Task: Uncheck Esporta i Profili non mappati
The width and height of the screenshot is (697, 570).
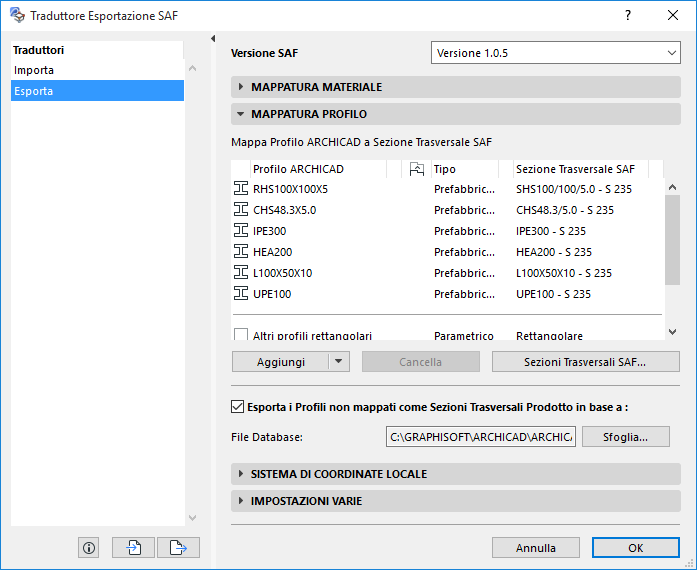Action: coord(237,406)
